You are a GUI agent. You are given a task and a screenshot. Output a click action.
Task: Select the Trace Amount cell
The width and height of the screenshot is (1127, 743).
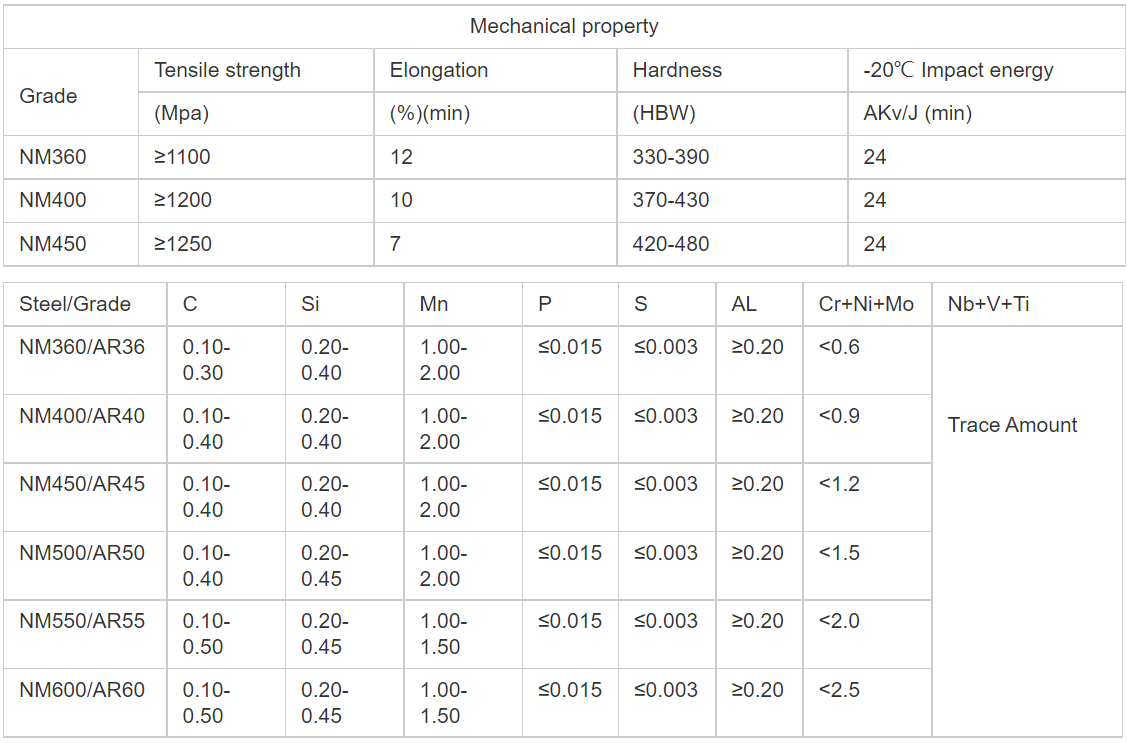[1012, 425]
